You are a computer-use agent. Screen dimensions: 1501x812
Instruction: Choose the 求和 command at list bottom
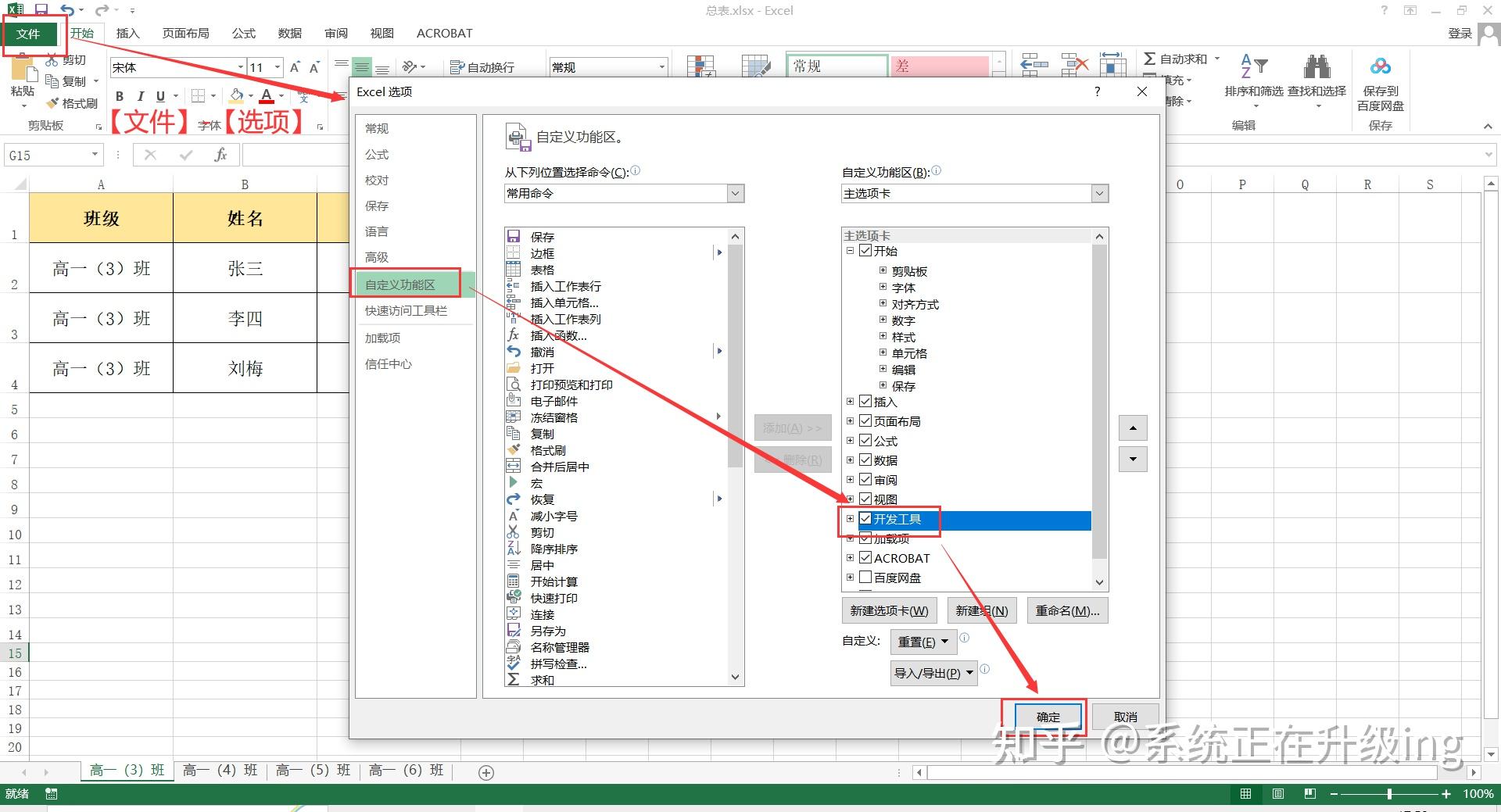pyautogui.click(x=543, y=680)
